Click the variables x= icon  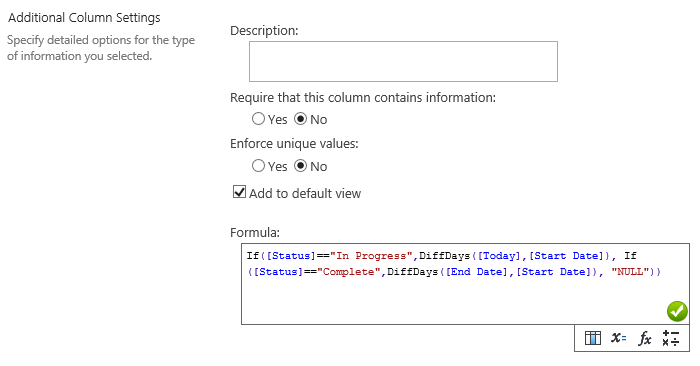(618, 338)
